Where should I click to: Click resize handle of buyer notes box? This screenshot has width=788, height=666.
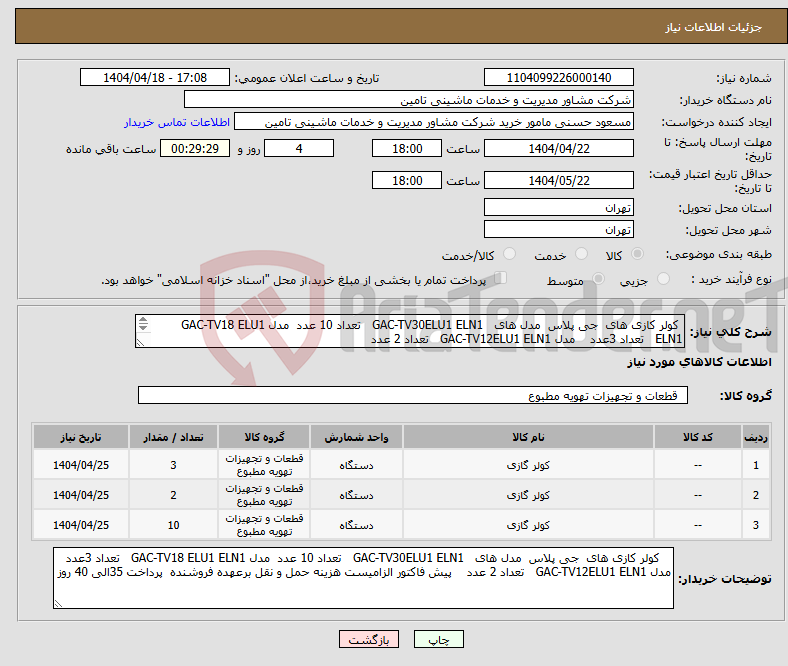tap(58, 604)
